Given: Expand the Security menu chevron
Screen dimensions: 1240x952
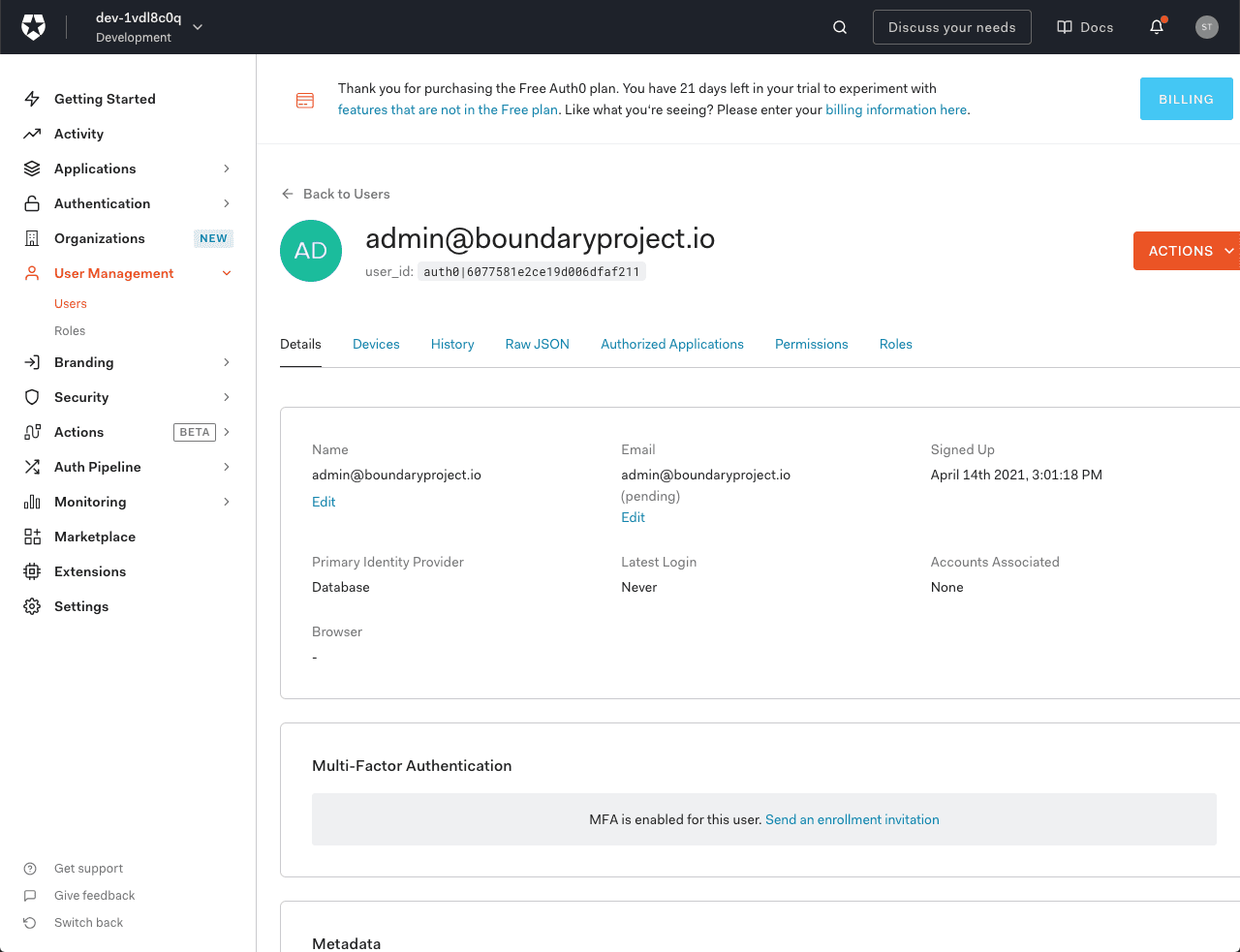Looking at the screenshot, I should (227, 397).
